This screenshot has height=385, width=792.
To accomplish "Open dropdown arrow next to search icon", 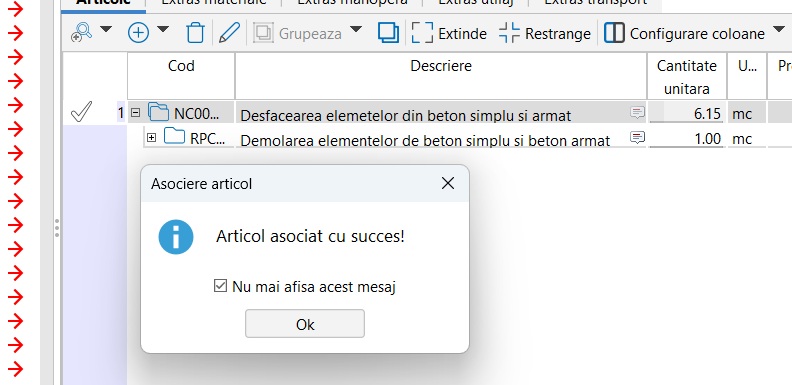I will [x=106, y=30].
